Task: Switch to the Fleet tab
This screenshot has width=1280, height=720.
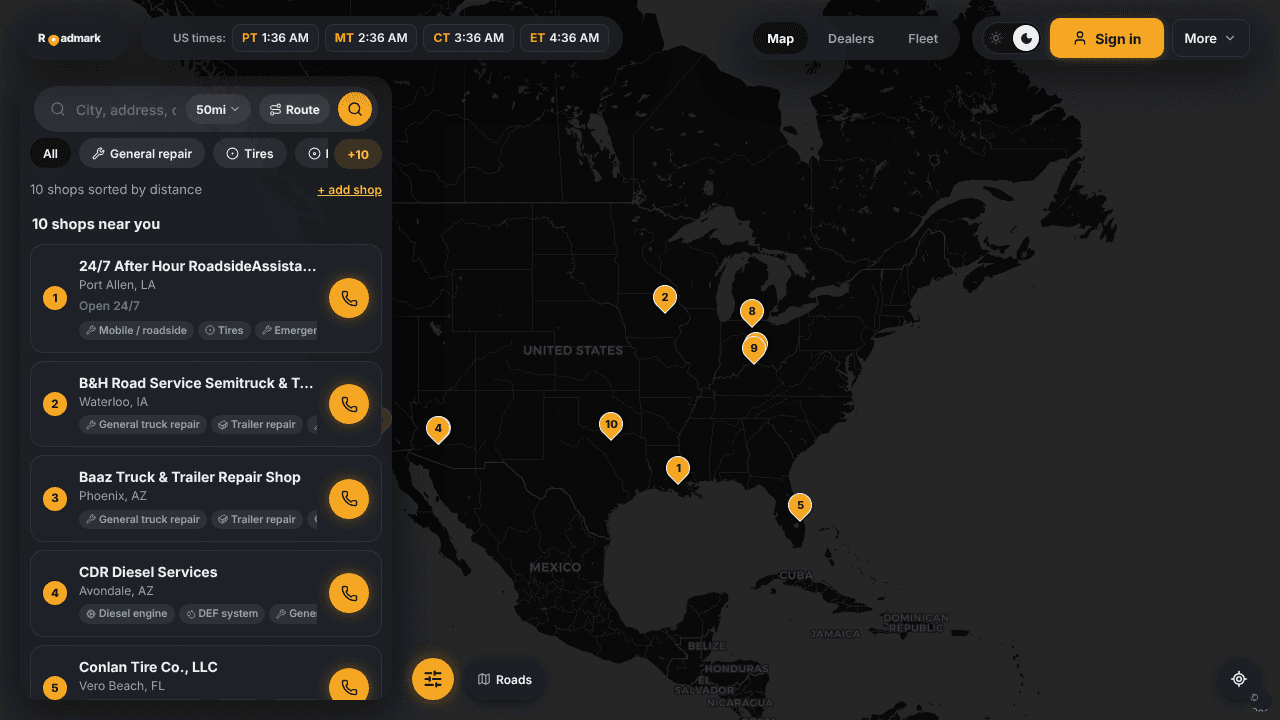Action: coord(923,39)
